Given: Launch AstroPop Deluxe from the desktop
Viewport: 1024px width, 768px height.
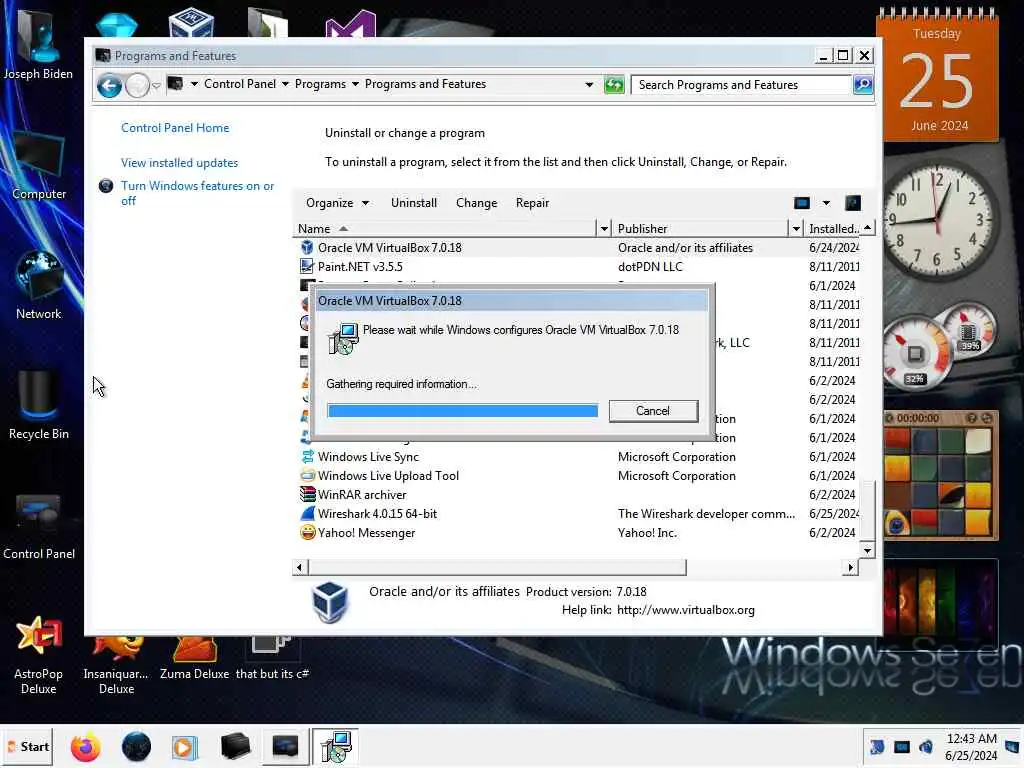Looking at the screenshot, I should pyautogui.click(x=39, y=655).
